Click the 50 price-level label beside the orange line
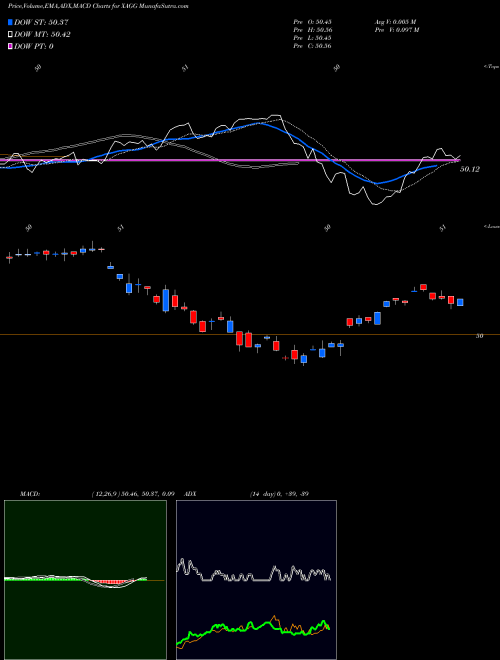Image resolution: width=500 pixels, height=660 pixels. (479, 335)
